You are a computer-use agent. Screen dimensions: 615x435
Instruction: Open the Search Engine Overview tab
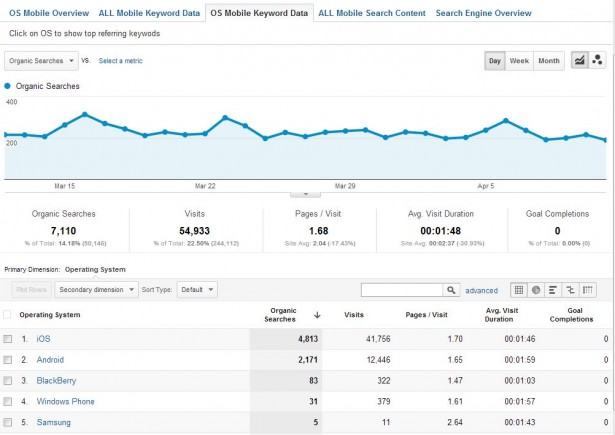[x=484, y=13]
